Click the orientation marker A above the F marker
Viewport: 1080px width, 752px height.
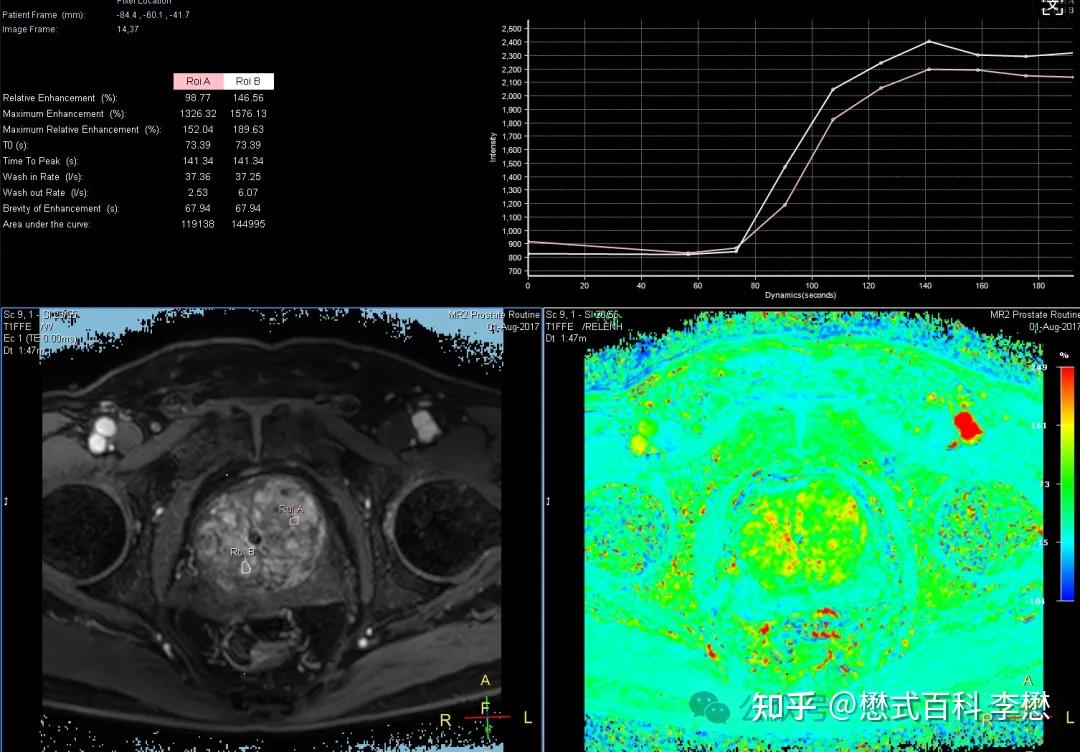click(x=484, y=680)
